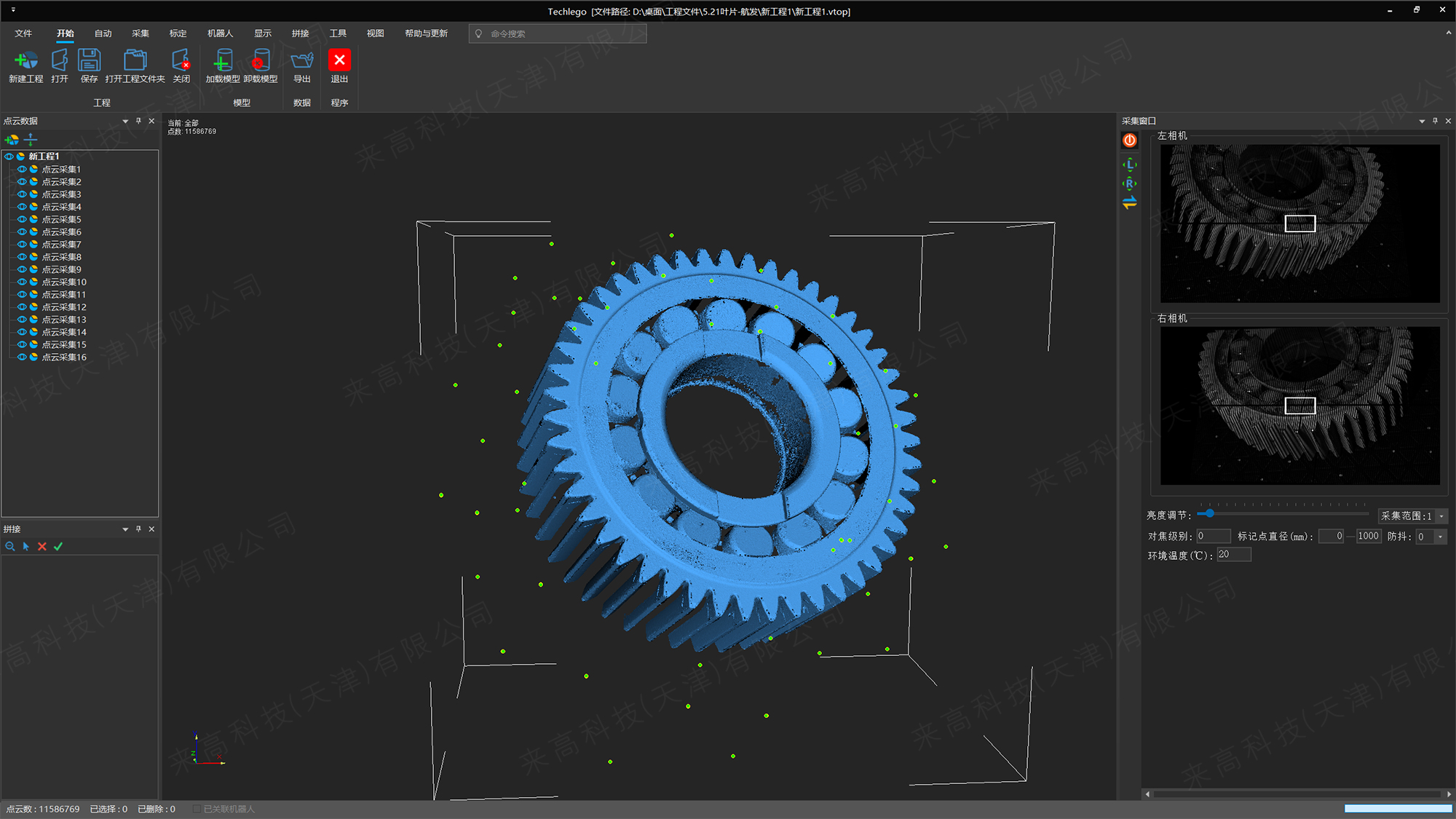Click the 亮度调节 brightness slider handle

pos(1209,513)
